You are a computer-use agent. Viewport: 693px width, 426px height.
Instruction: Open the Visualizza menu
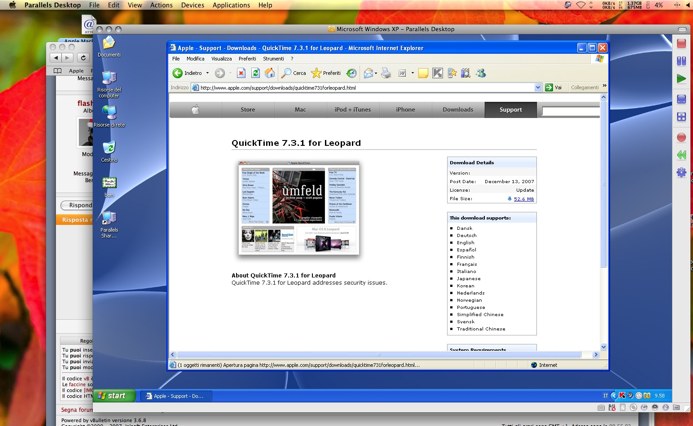tap(221, 59)
